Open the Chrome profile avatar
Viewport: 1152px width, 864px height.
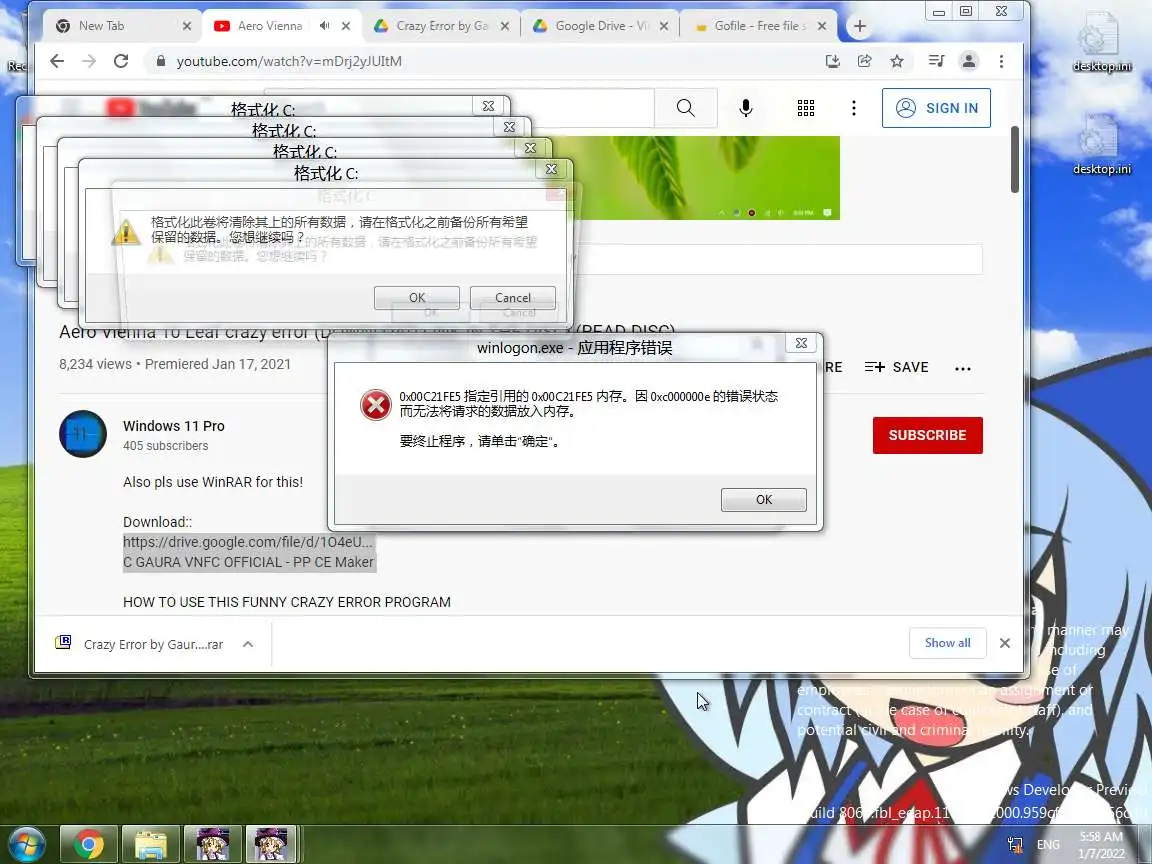pos(969,61)
